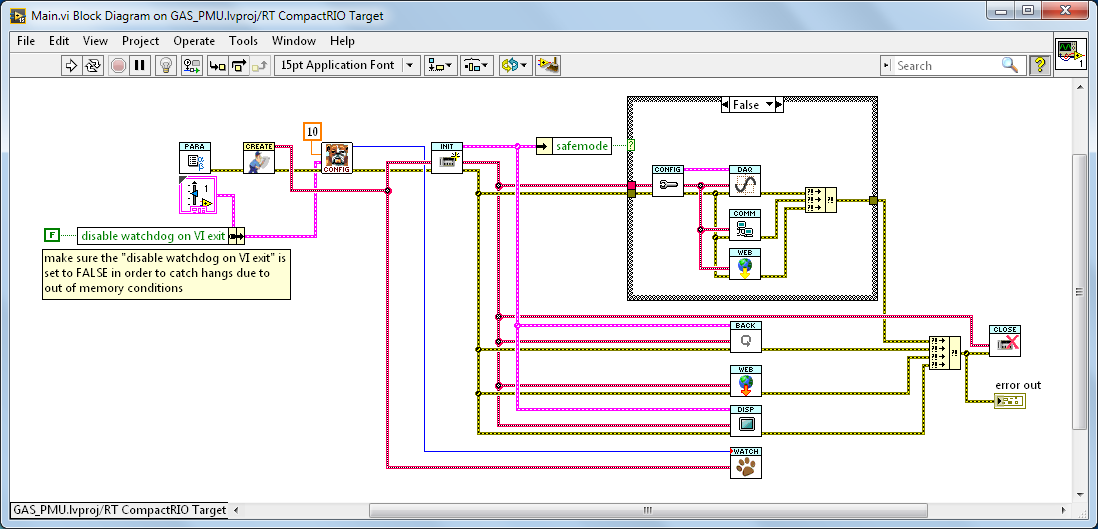1098x529 pixels.
Task: Toggle Retain Wire Values button
Action: (x=190, y=65)
